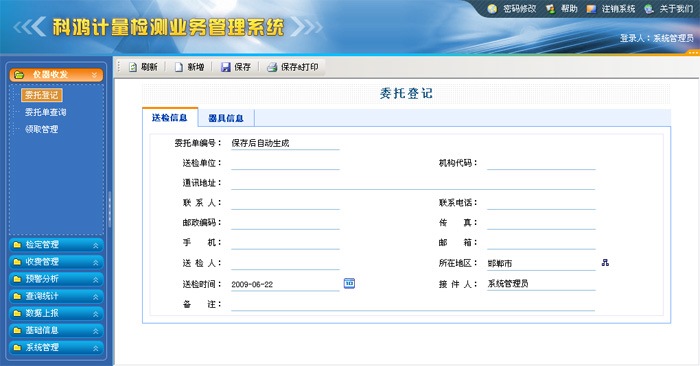Open 领取管理 in the sidebar
This screenshot has height=366, width=700.
pos(42,129)
